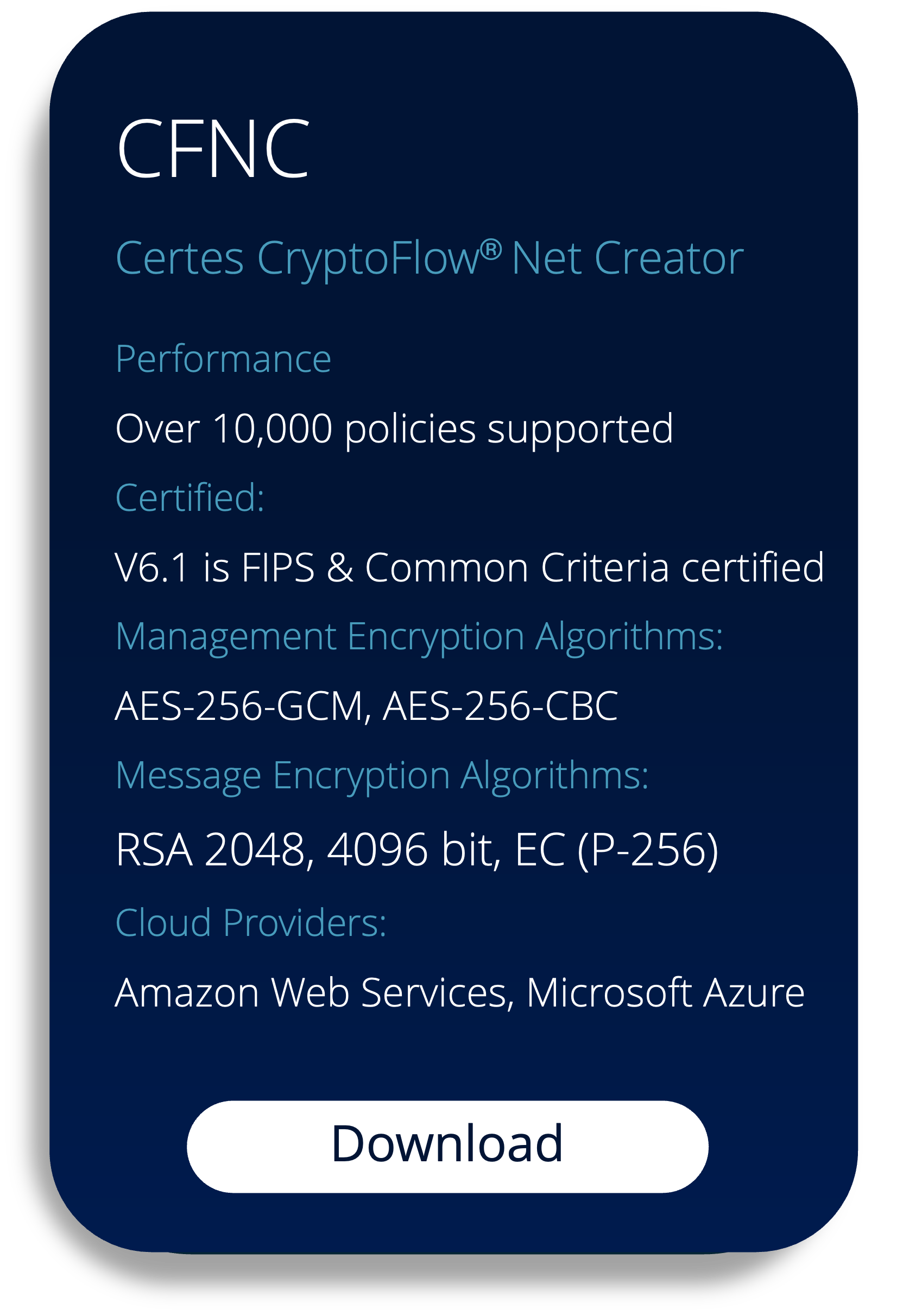The height and width of the screenshot is (1316, 903).
Task: Click the registered trademark symbol after CryptoFlow
Action: point(491,250)
